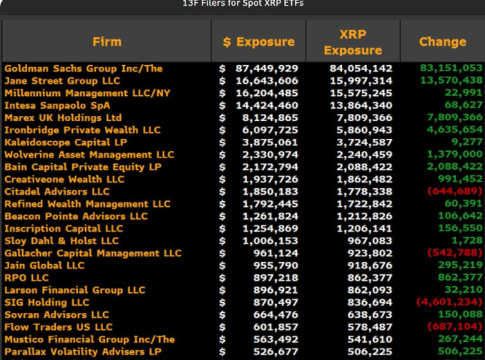Select the Goldman Sachs Group Inc/The row
This screenshot has width=485, height=360.
click(243, 68)
